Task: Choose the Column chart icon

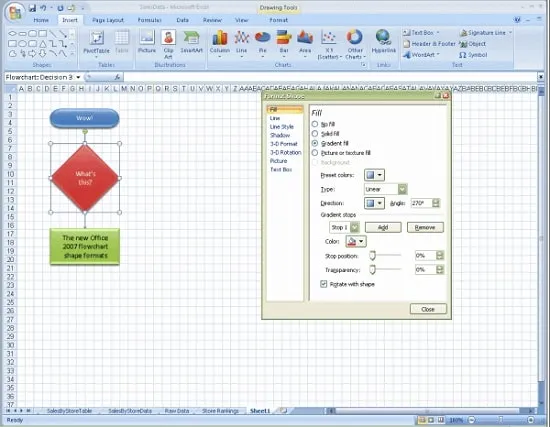Action: tap(220, 44)
